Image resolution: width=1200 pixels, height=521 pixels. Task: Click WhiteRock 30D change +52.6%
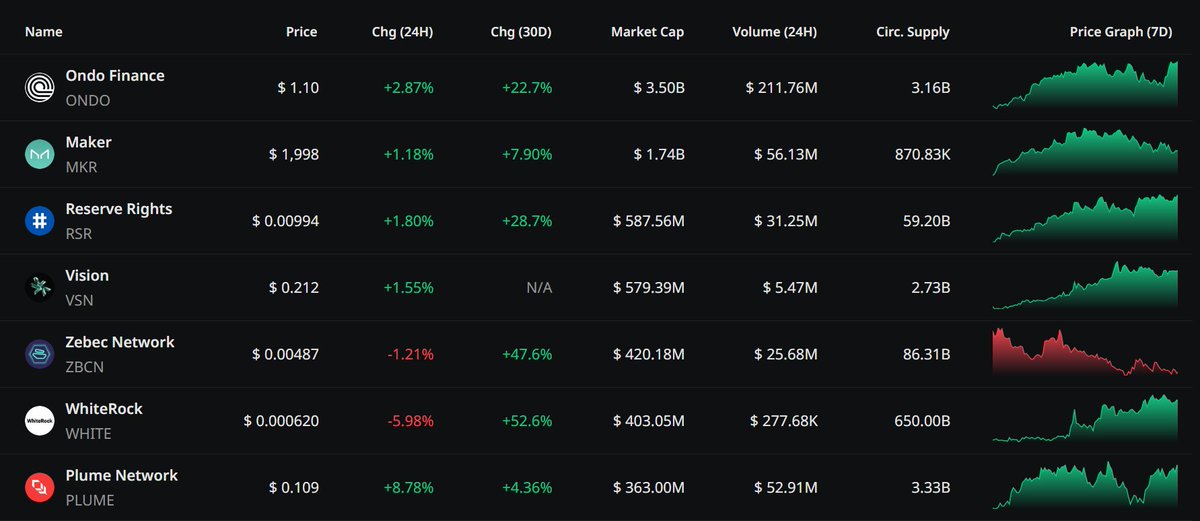(x=527, y=421)
